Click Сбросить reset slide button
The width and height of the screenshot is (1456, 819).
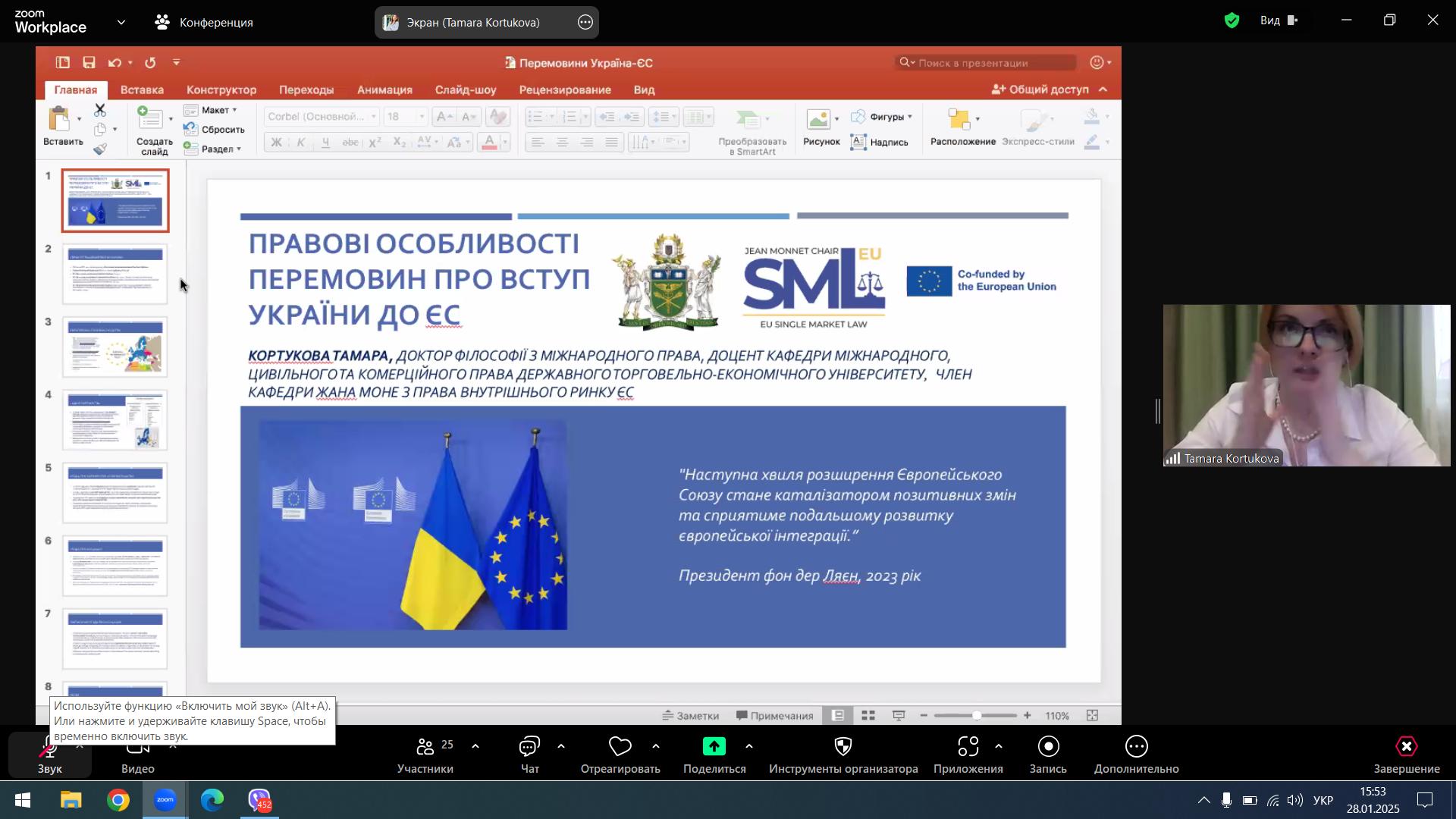pyautogui.click(x=214, y=130)
